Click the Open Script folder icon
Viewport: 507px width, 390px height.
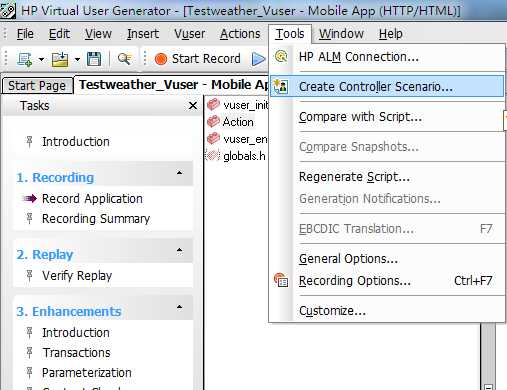pyautogui.click(x=60, y=59)
